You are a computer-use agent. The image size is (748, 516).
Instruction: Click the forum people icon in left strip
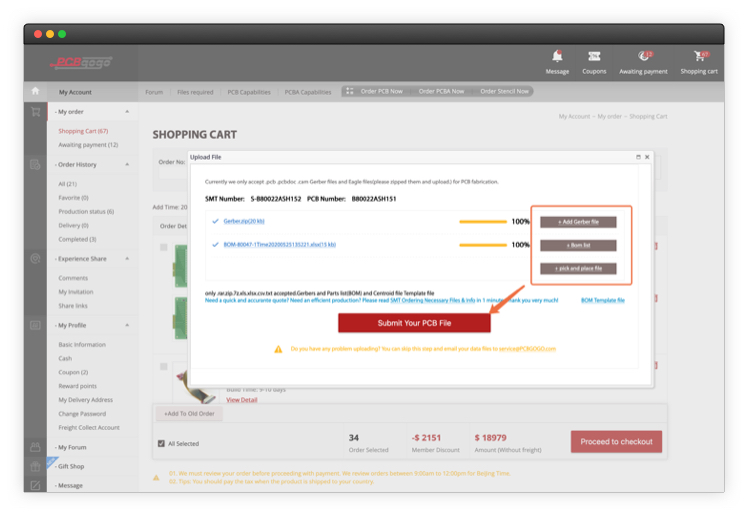point(35,447)
